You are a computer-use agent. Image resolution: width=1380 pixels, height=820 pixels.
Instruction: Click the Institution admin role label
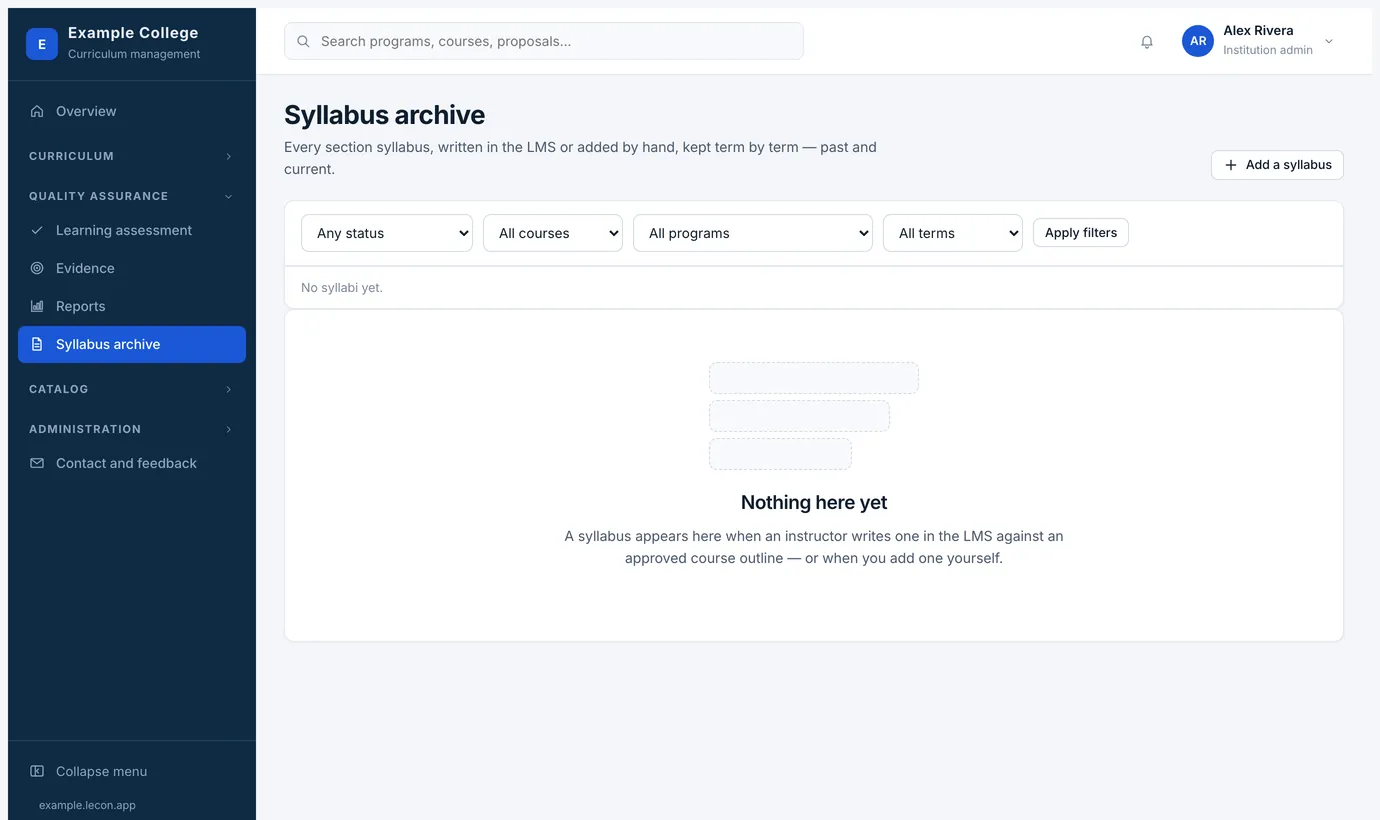tap(1268, 50)
